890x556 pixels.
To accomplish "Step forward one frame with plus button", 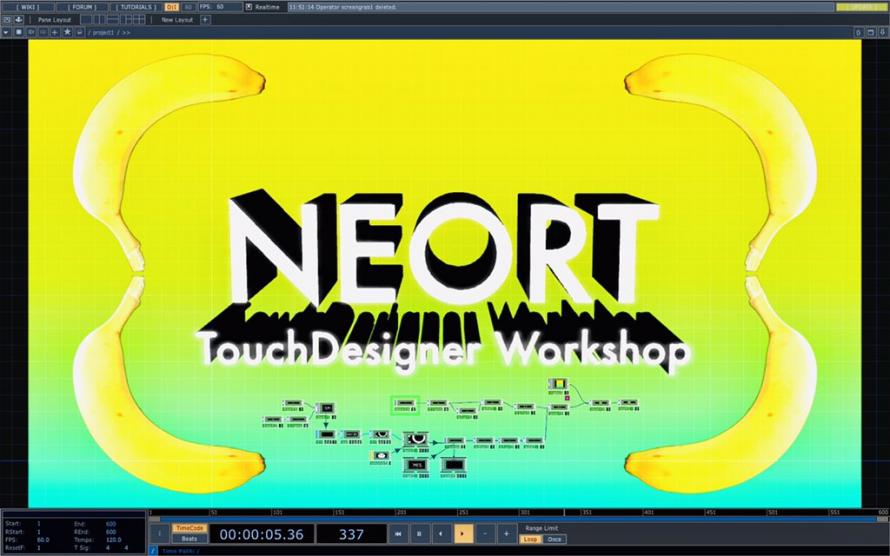I will (x=506, y=534).
